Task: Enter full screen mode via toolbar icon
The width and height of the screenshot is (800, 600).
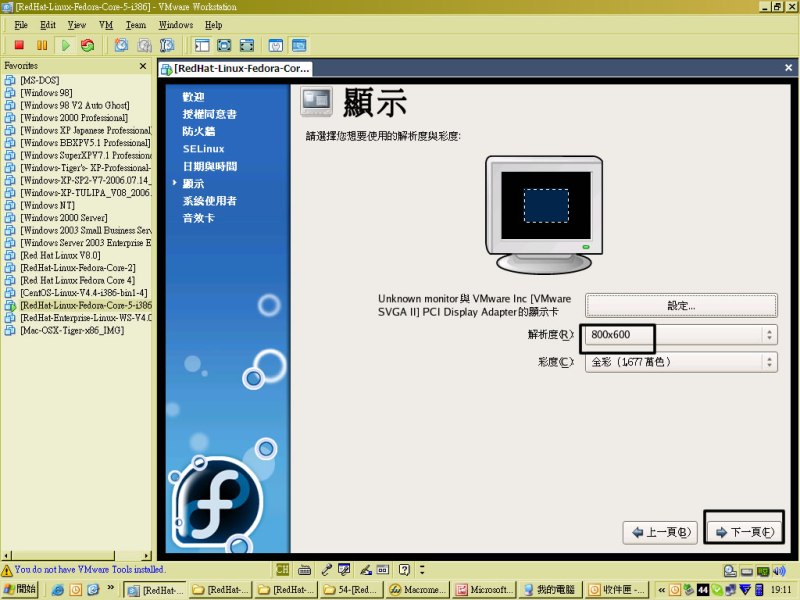Action: point(247,45)
